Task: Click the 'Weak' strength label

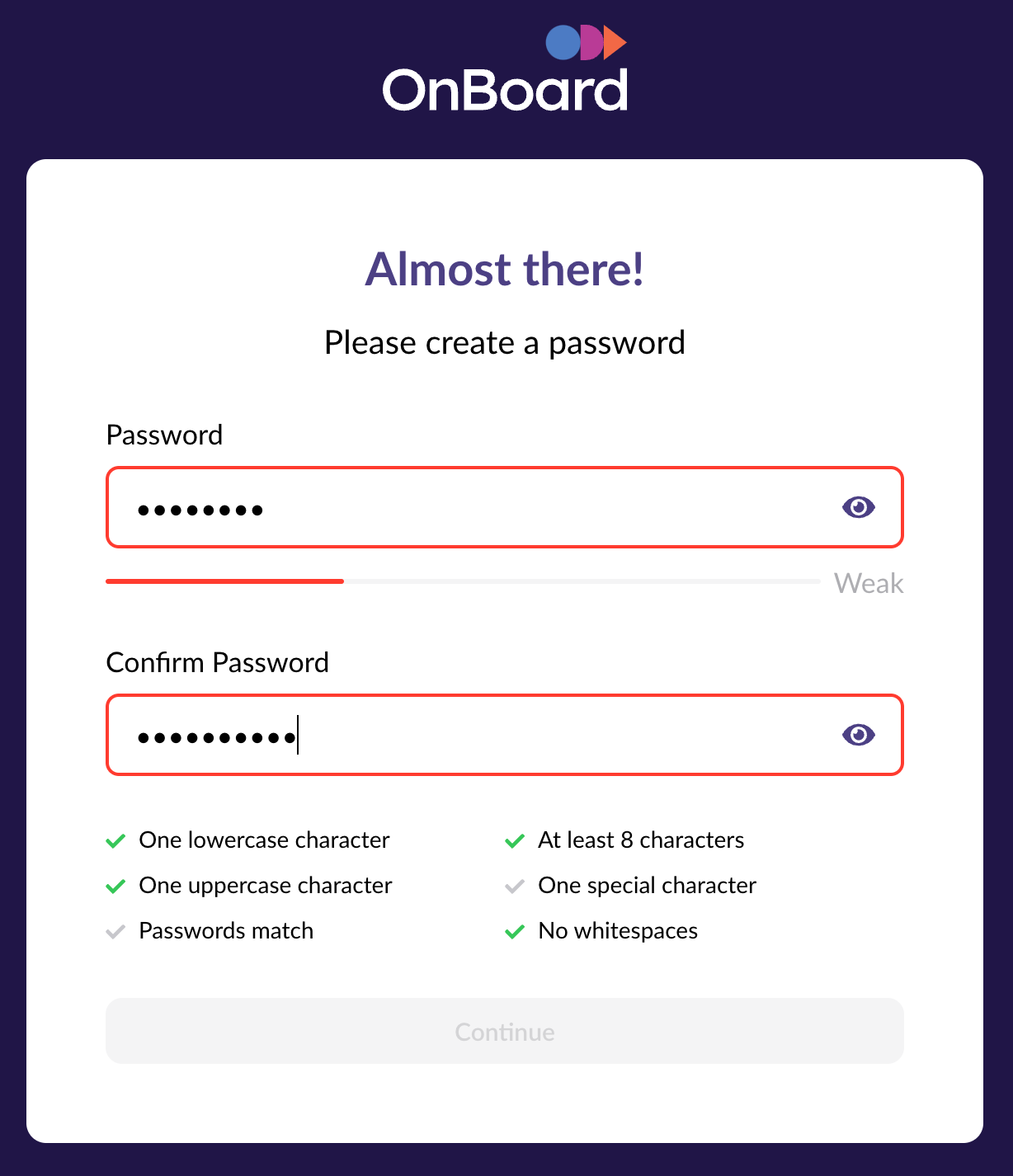Action: coord(869,584)
